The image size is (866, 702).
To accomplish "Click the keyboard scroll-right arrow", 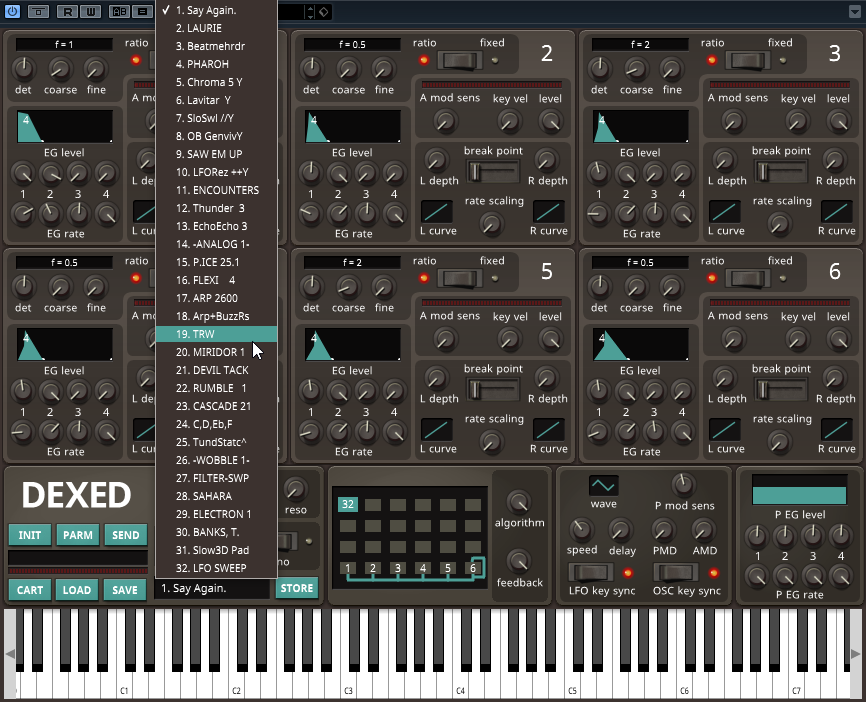I will pos(856,654).
